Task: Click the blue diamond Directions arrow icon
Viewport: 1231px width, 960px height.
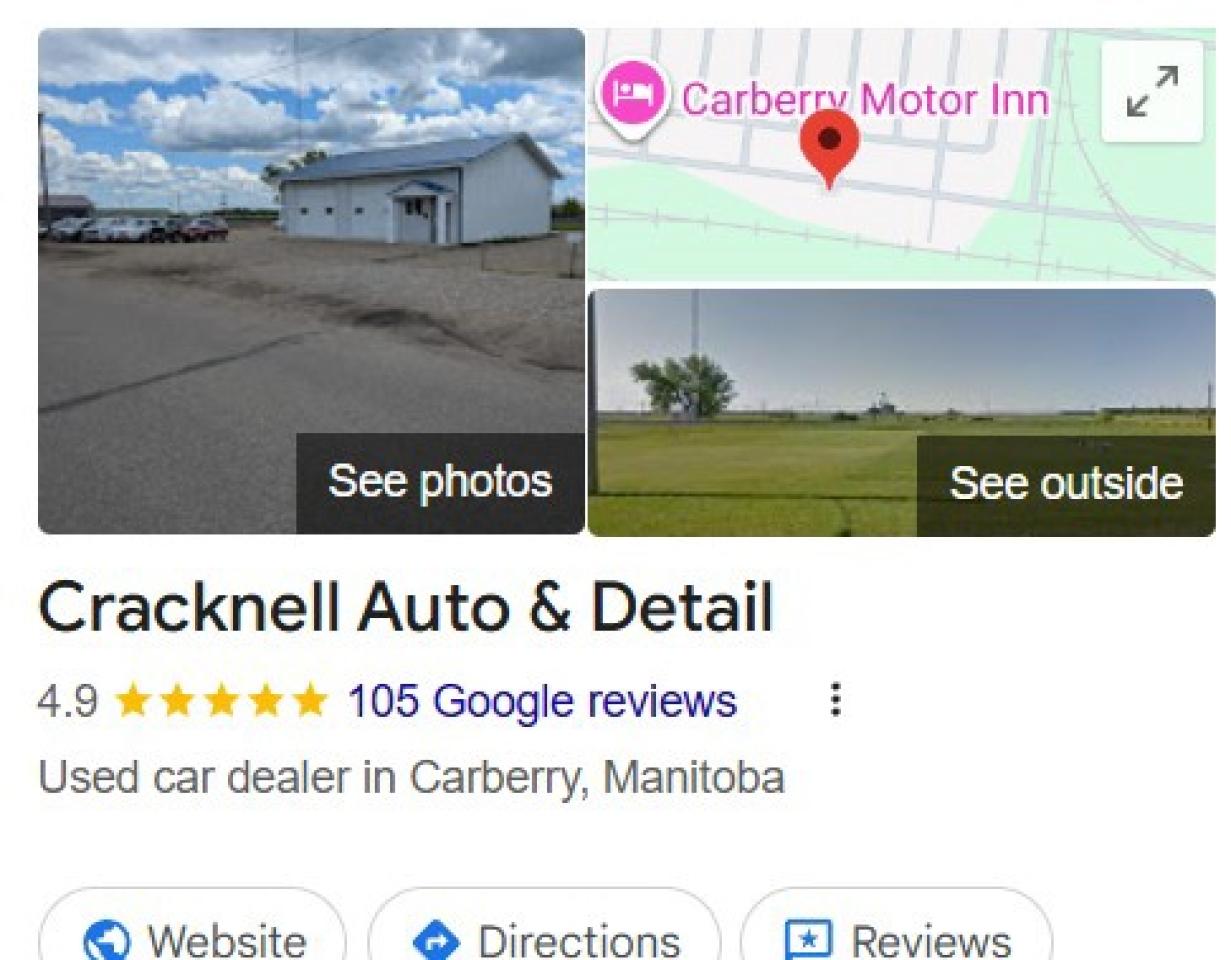Action: [x=435, y=941]
